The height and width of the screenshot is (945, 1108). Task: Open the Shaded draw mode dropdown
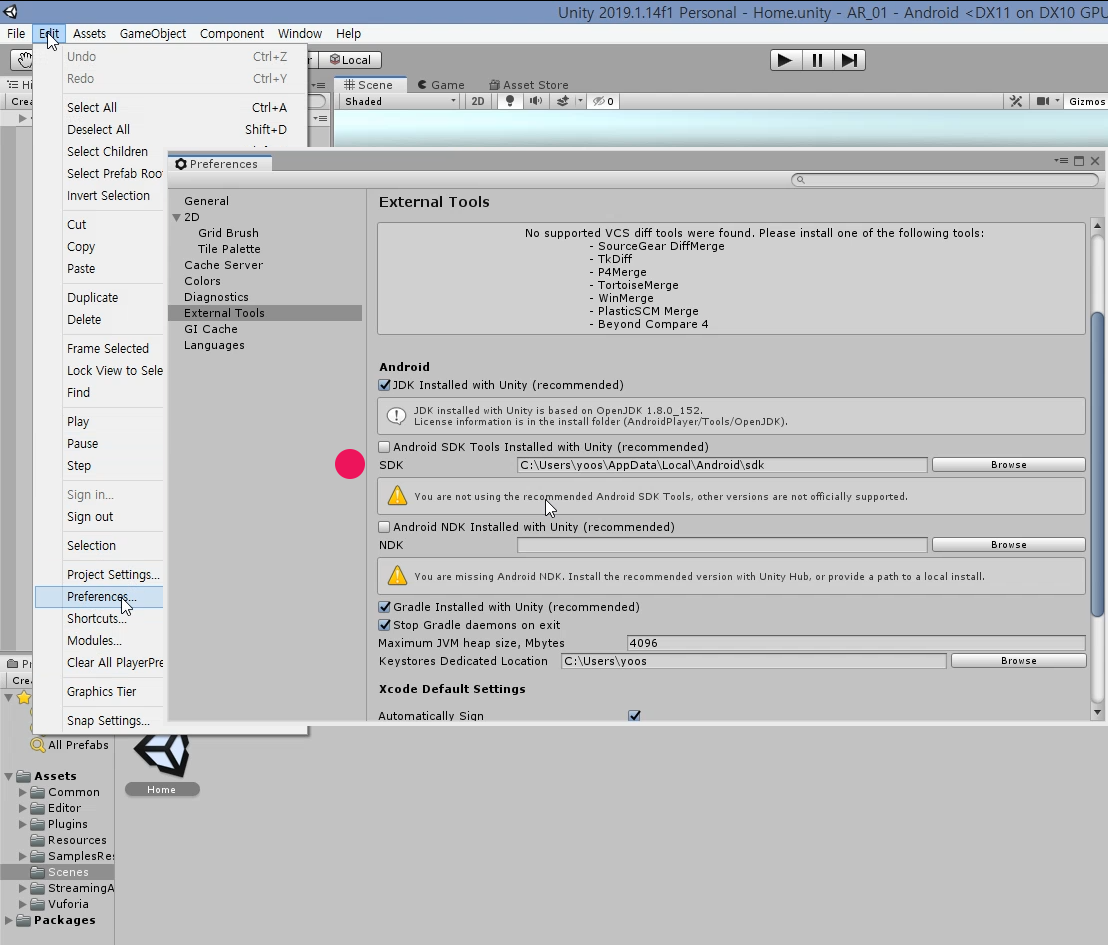pos(400,101)
